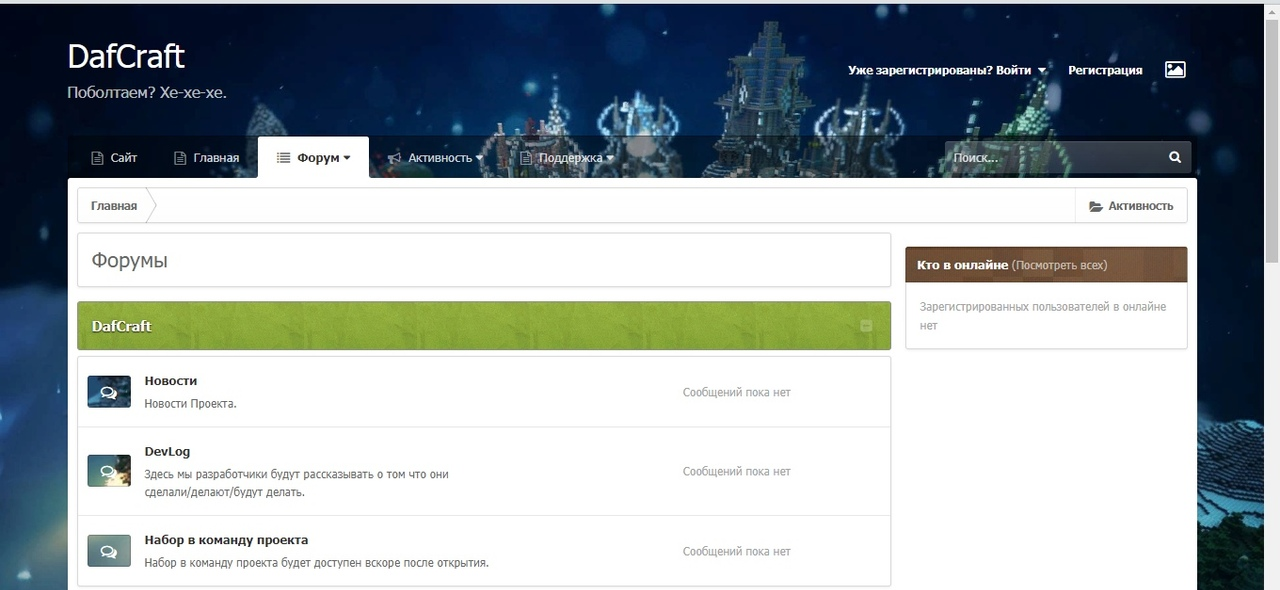Click the background picker image icon

tap(1175, 70)
